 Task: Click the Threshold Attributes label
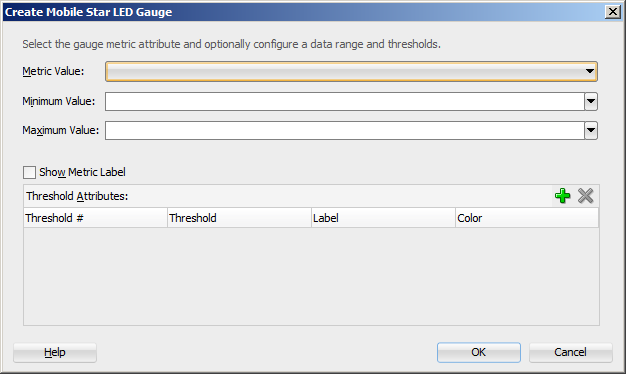coord(77,196)
